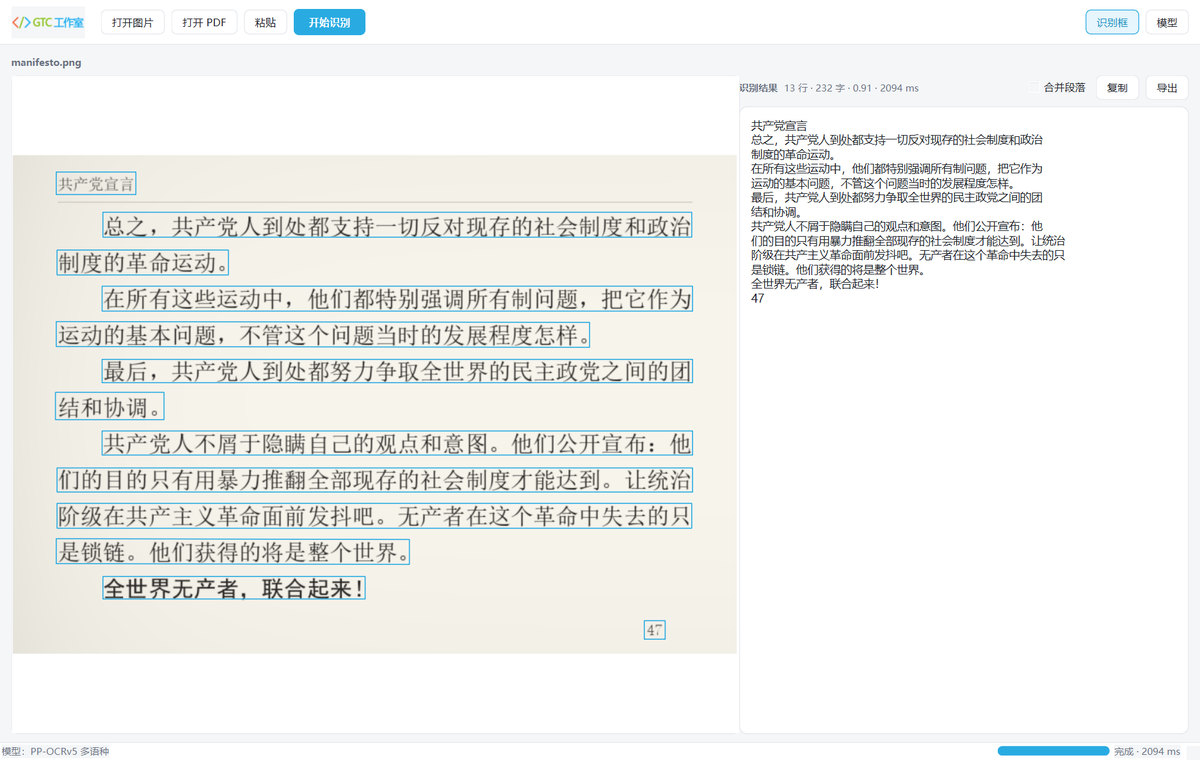Open an image with 打开图片

tap(133, 22)
